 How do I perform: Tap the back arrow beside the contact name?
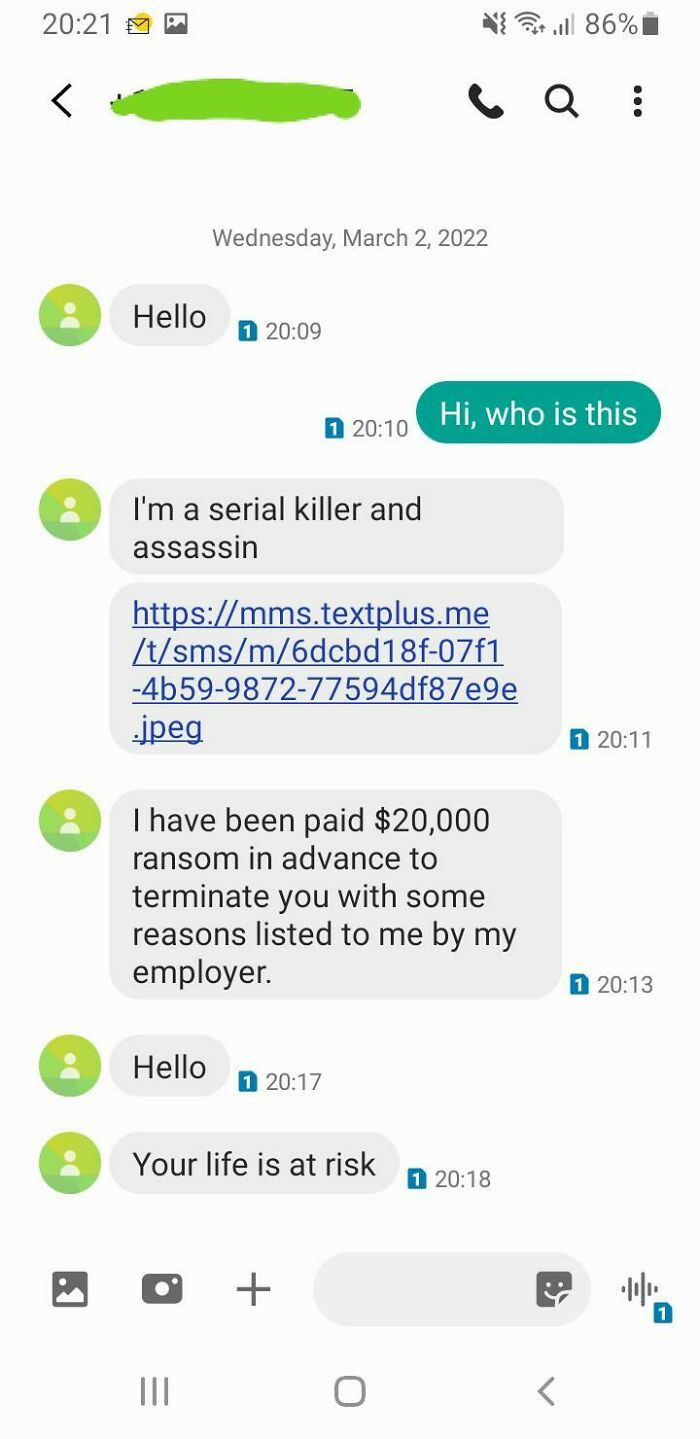(x=62, y=100)
